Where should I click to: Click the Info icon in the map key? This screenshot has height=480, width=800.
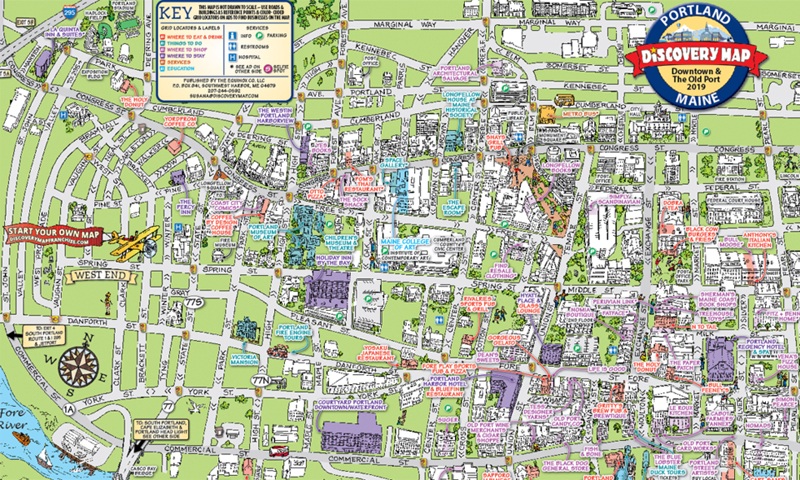(x=233, y=36)
